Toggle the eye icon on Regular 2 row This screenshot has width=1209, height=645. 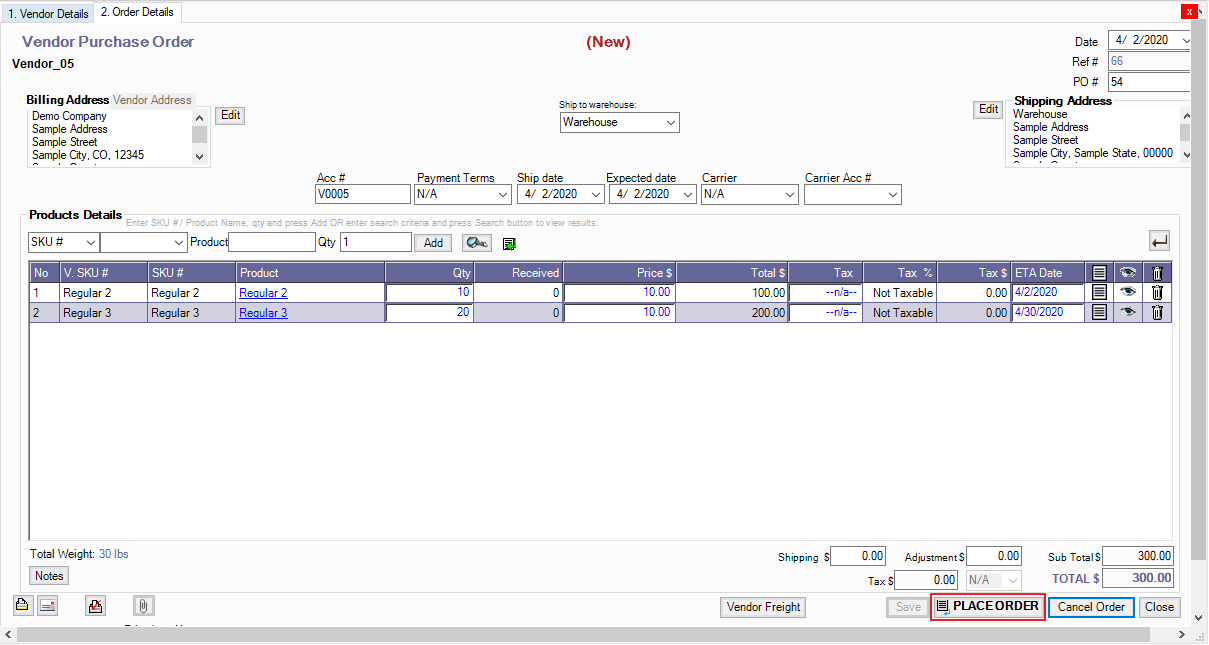point(1128,293)
